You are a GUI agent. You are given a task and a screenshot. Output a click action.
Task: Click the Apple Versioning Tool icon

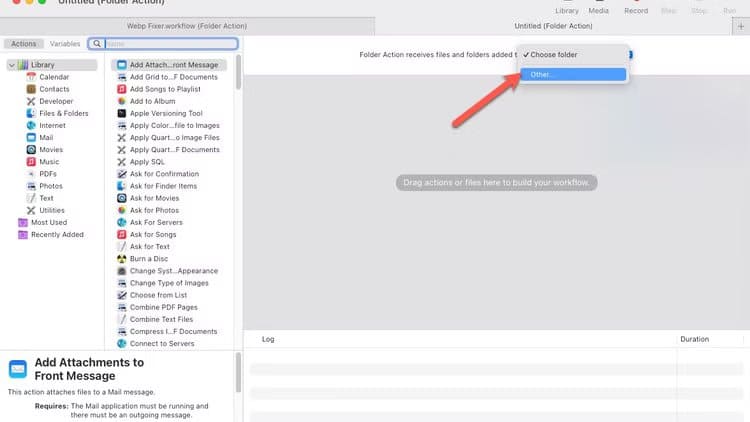(122, 113)
